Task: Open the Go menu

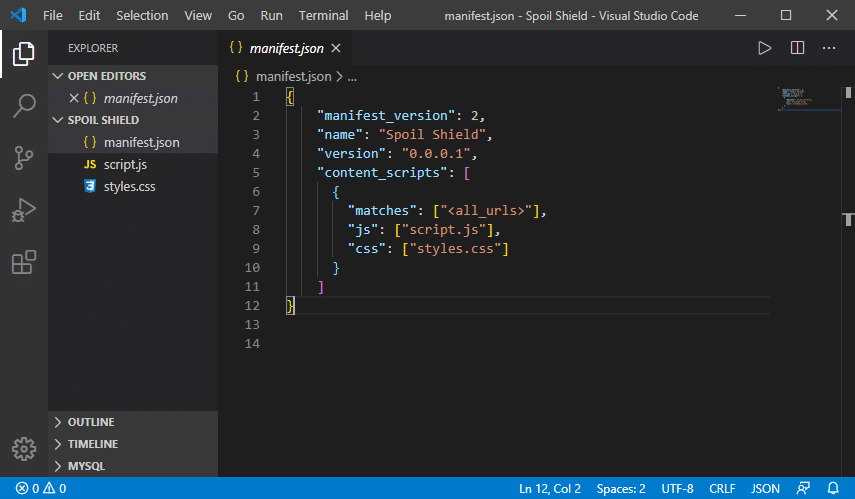Action: point(236,15)
